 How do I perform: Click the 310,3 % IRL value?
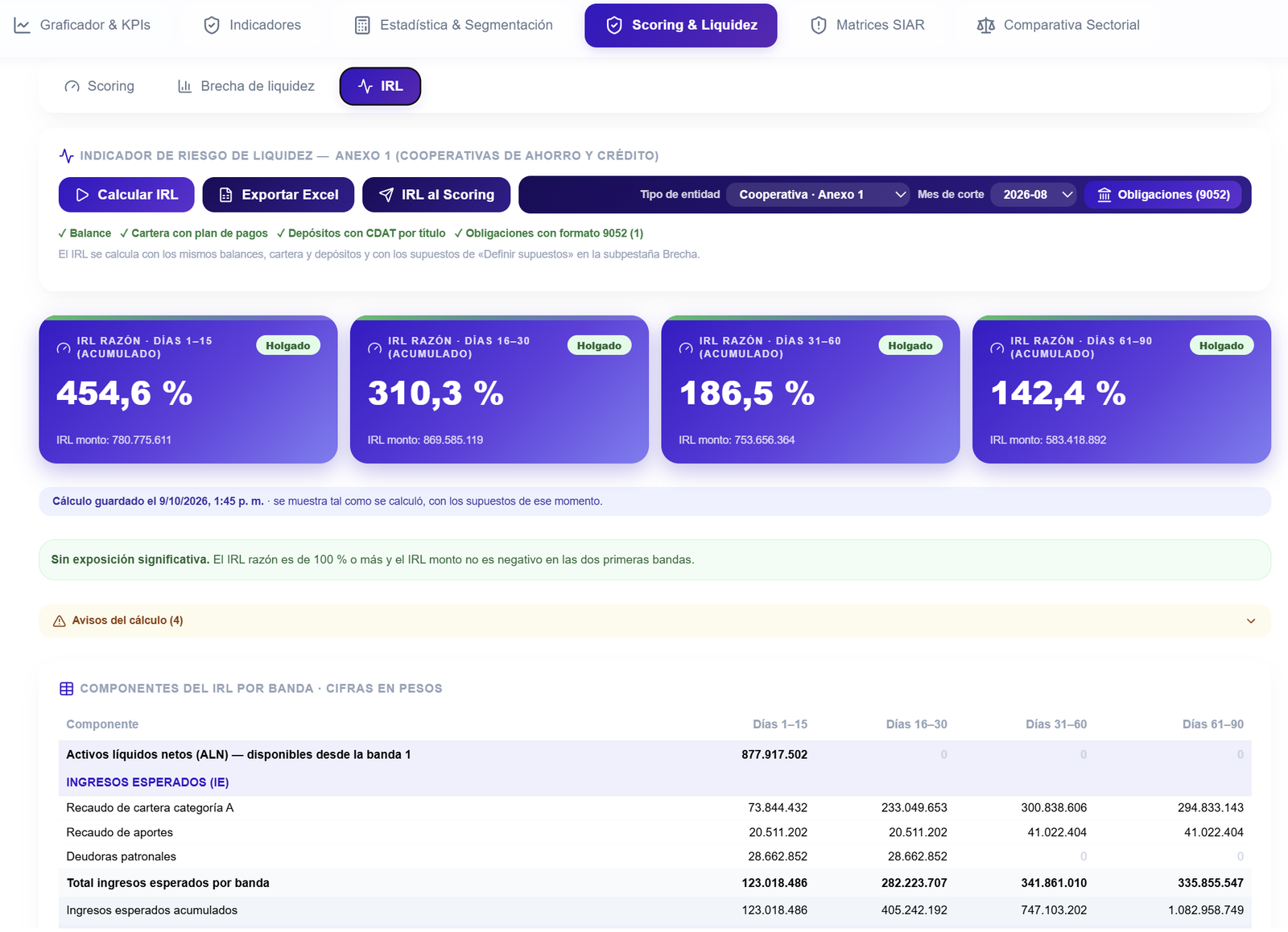pyautogui.click(x=436, y=394)
